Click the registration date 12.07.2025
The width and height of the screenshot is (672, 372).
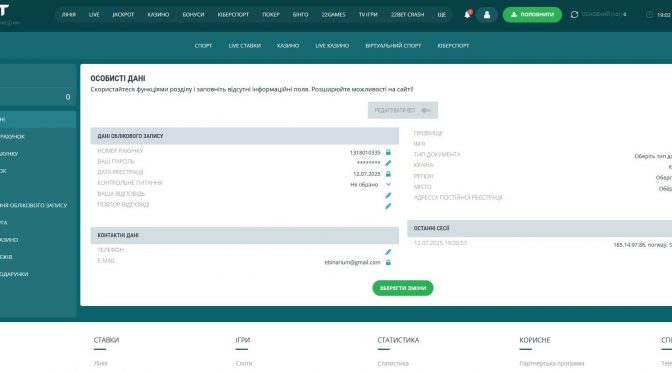pos(366,174)
